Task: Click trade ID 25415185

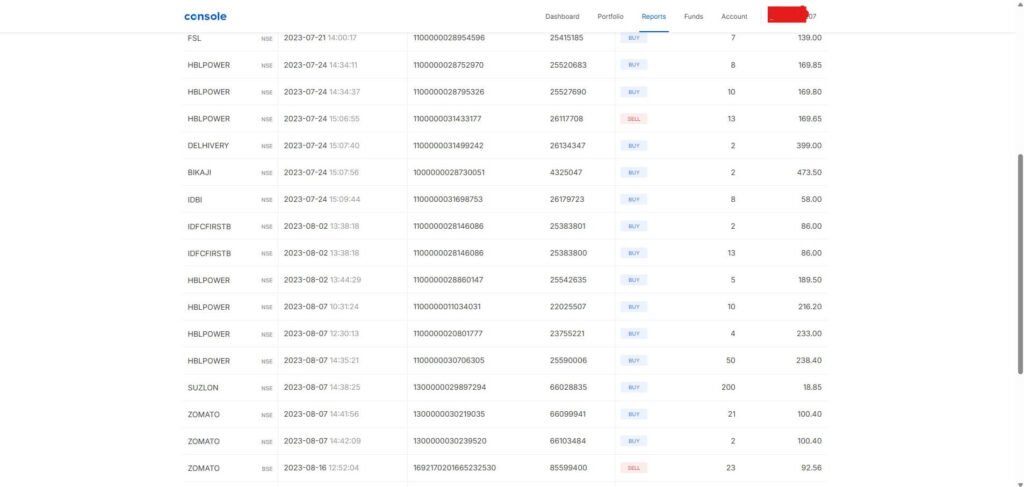Action: tap(567, 38)
